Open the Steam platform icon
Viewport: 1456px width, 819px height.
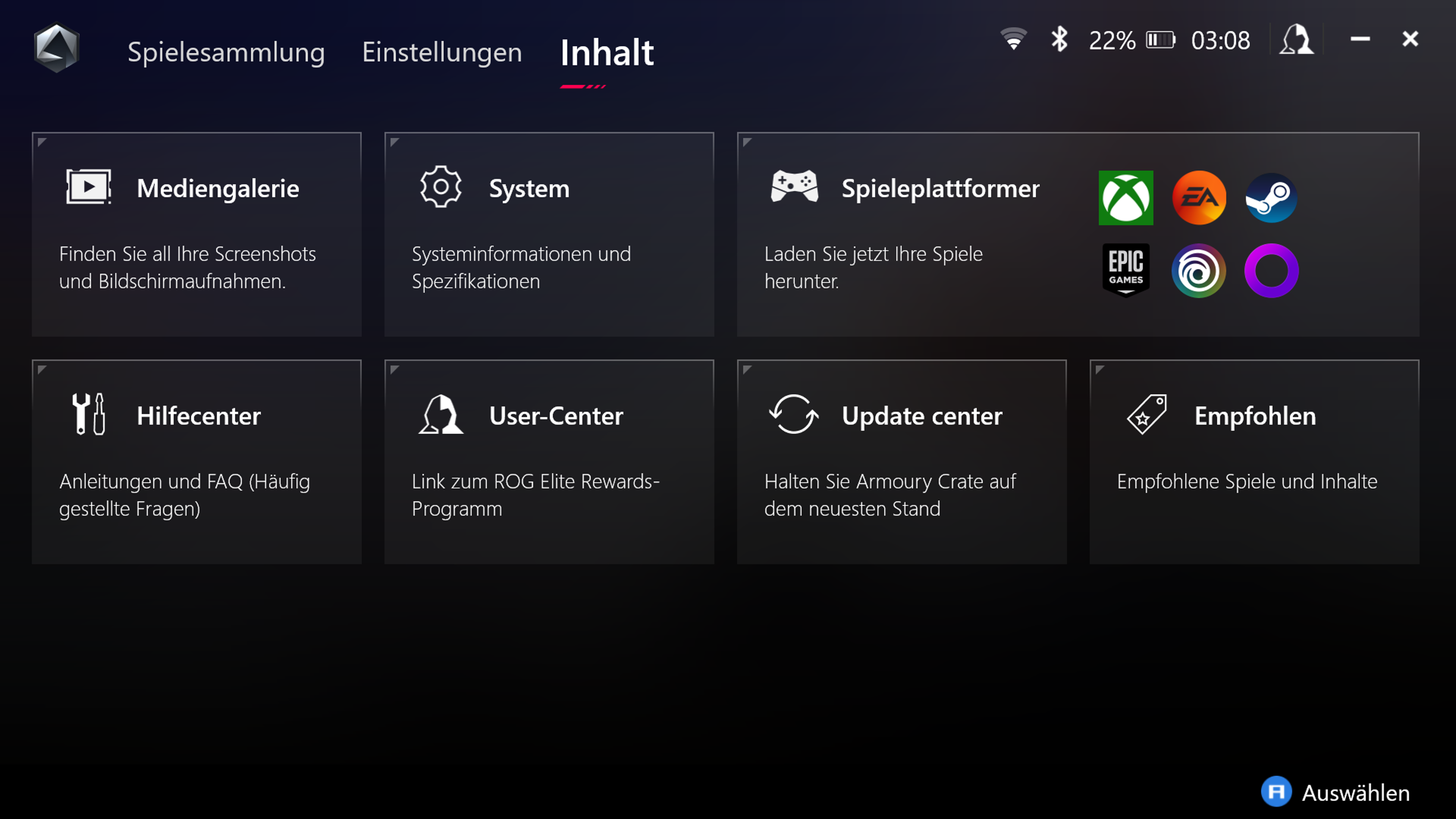point(1271,198)
